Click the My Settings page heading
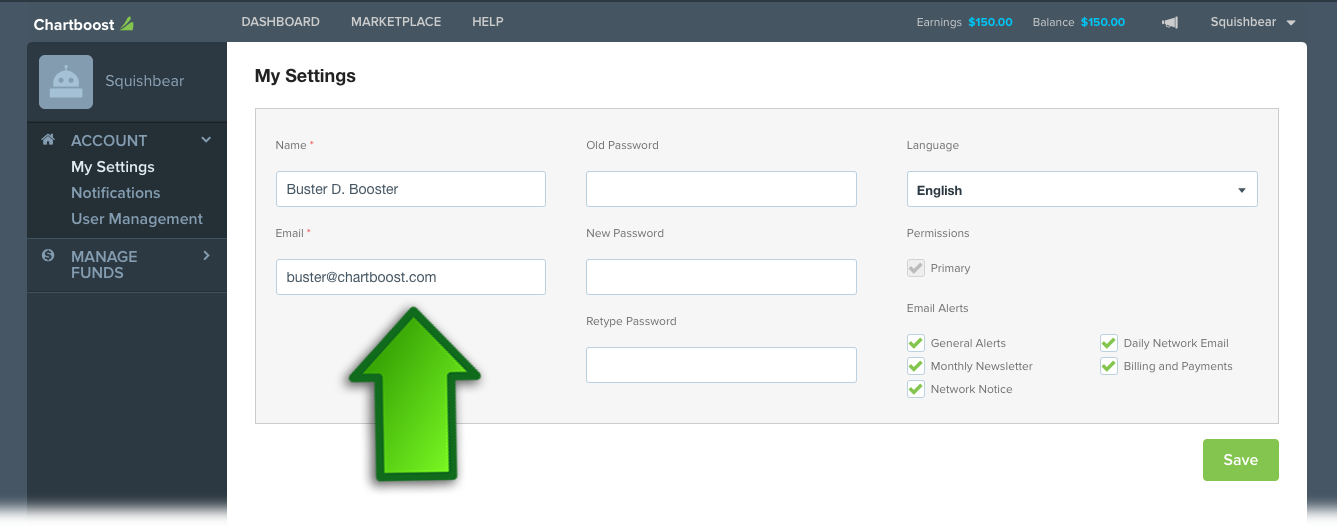 pos(305,75)
